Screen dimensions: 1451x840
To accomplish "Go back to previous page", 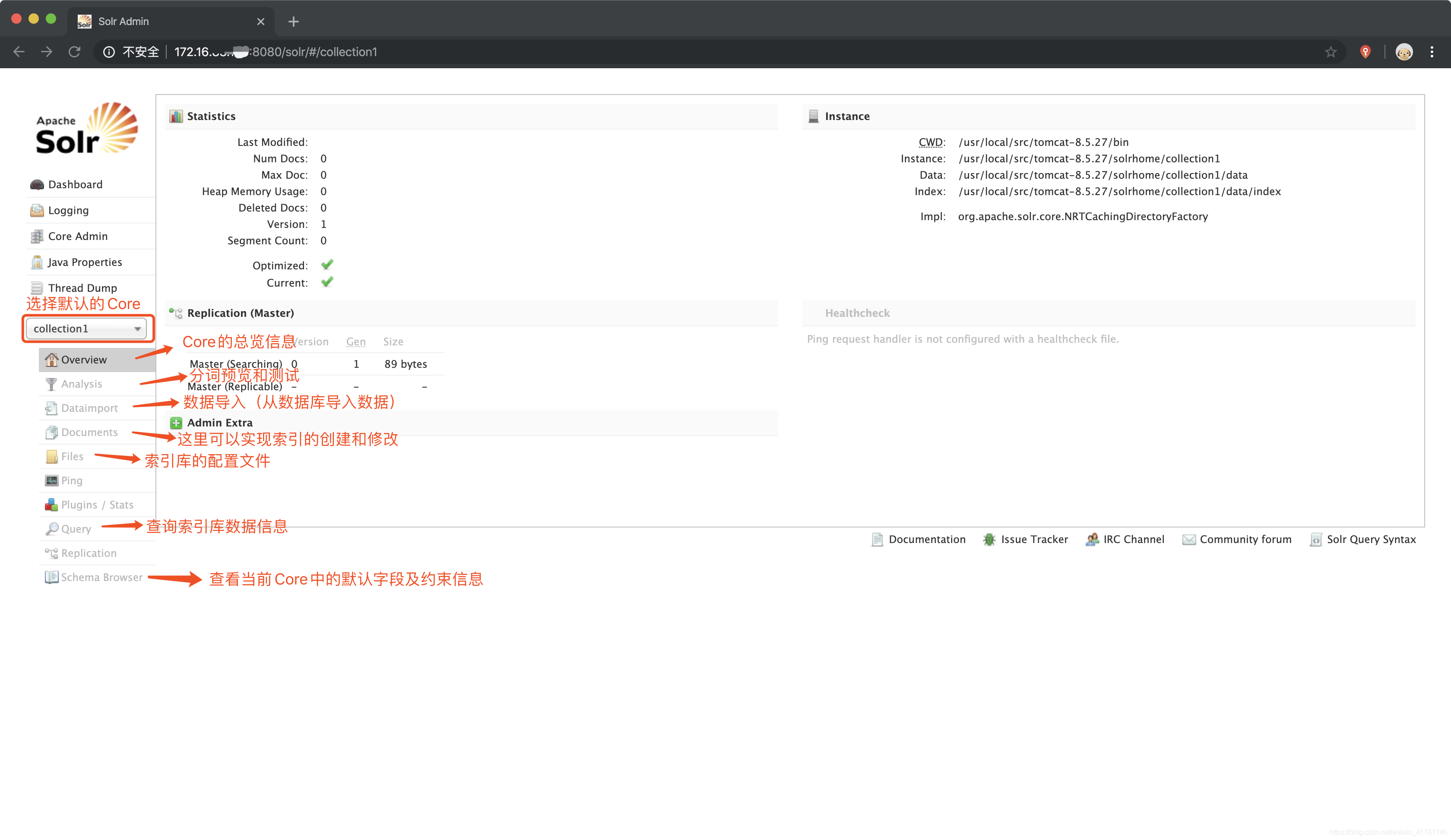I will 19,52.
